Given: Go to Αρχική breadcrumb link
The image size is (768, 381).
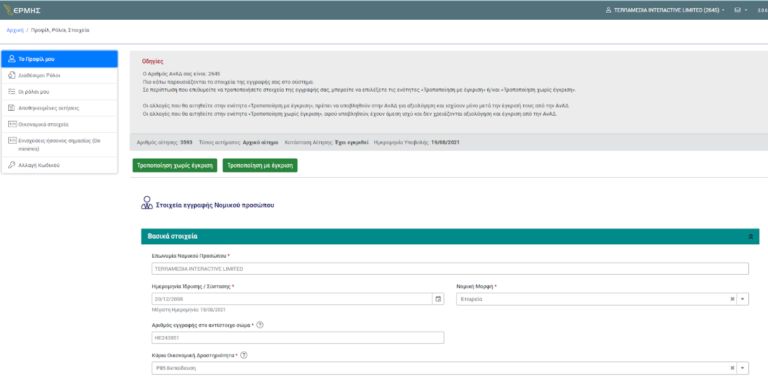Looking at the screenshot, I should pyautogui.click(x=15, y=30).
